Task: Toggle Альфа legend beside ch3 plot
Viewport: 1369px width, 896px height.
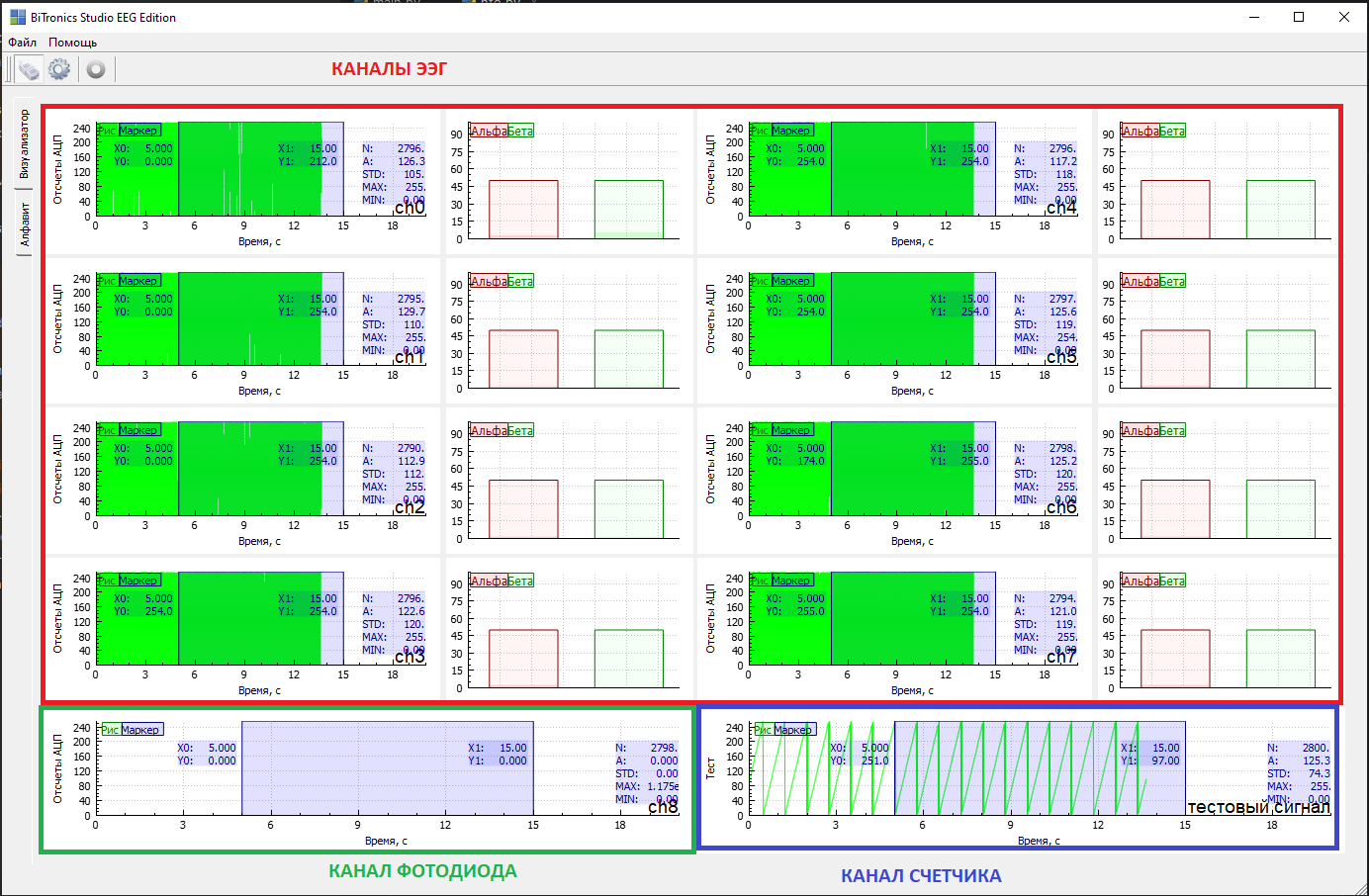Action: [488, 582]
